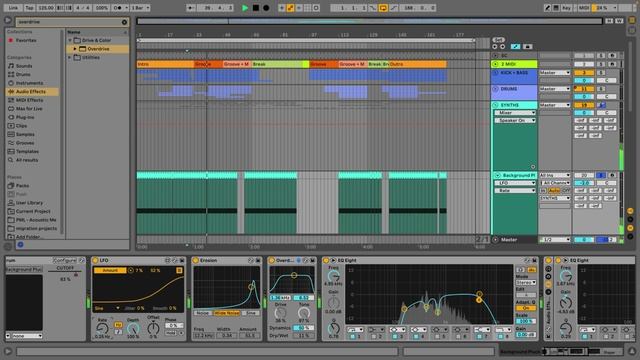Jump to next locator arrow
The height and width of the screenshot is (360, 640).
(502, 47)
